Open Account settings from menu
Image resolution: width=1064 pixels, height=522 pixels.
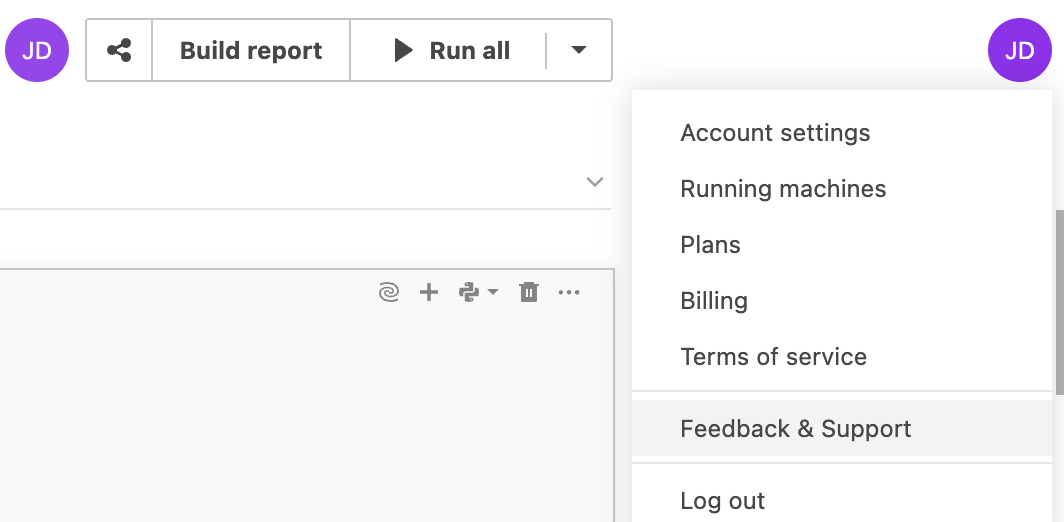775,133
